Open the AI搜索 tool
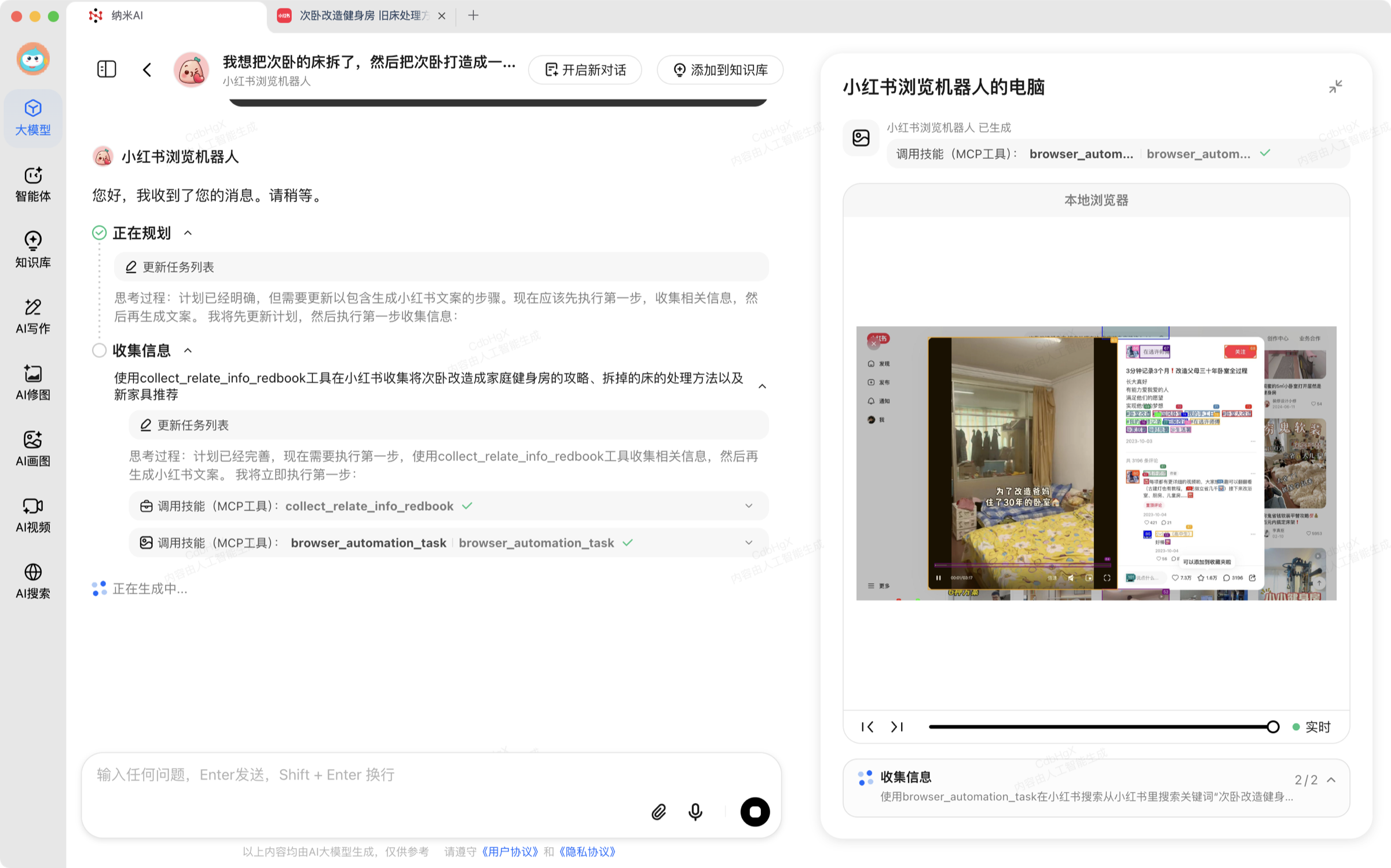Screen dimensions: 1391x868 tap(32, 581)
